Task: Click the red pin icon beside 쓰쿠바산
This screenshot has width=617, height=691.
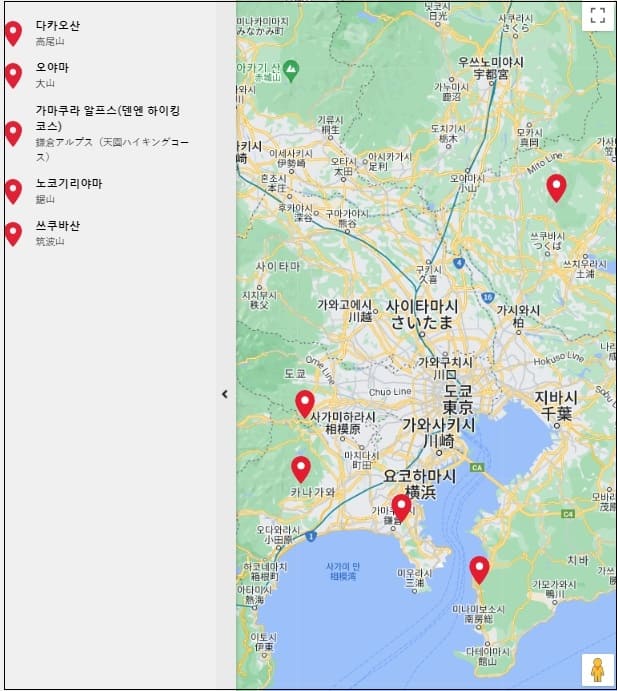Action: point(13,234)
